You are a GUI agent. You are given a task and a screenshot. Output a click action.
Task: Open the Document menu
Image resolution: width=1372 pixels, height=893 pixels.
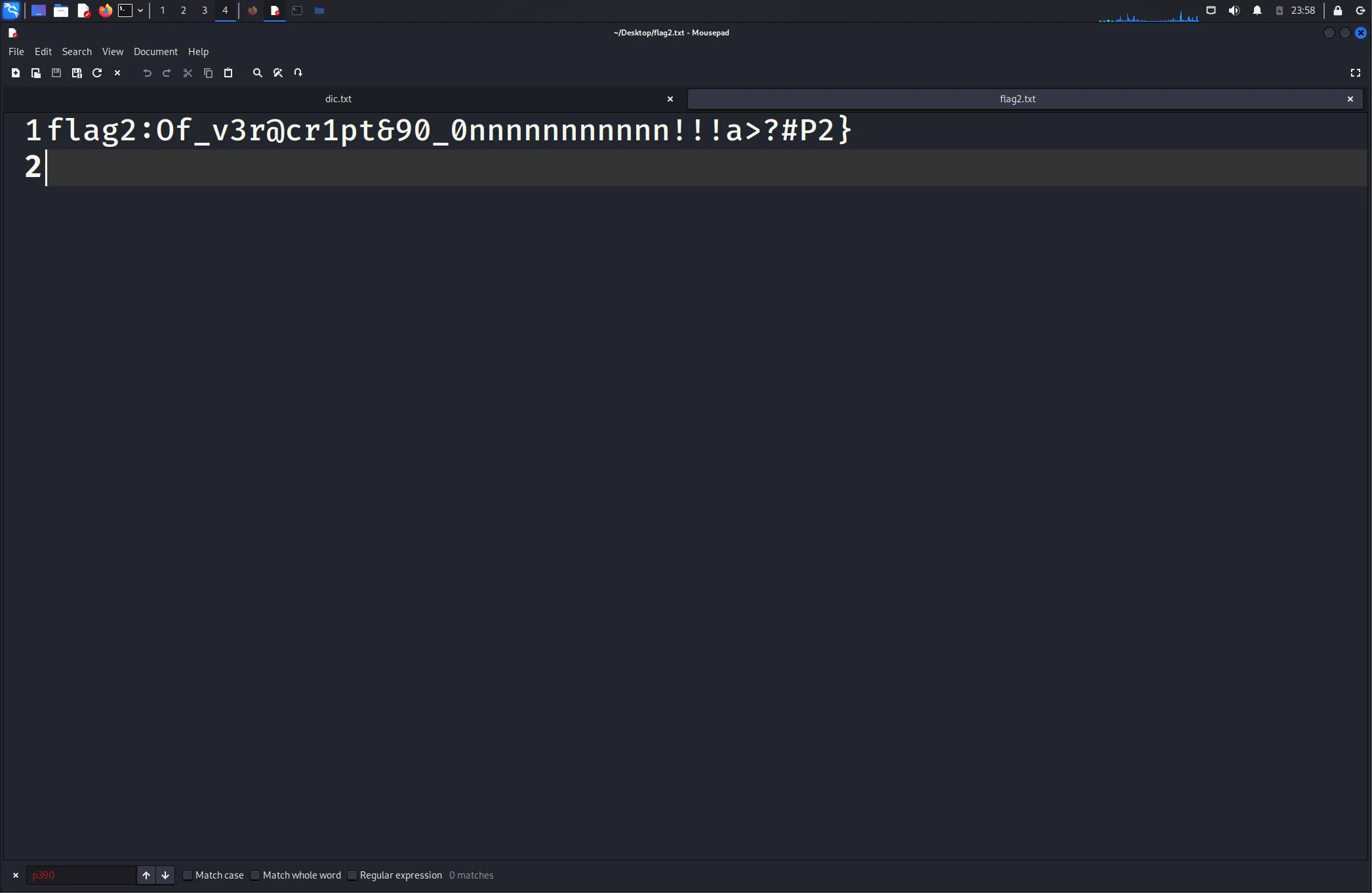(155, 51)
